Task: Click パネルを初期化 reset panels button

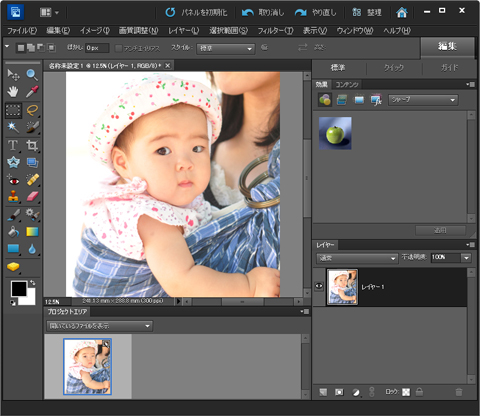Action: coord(196,13)
